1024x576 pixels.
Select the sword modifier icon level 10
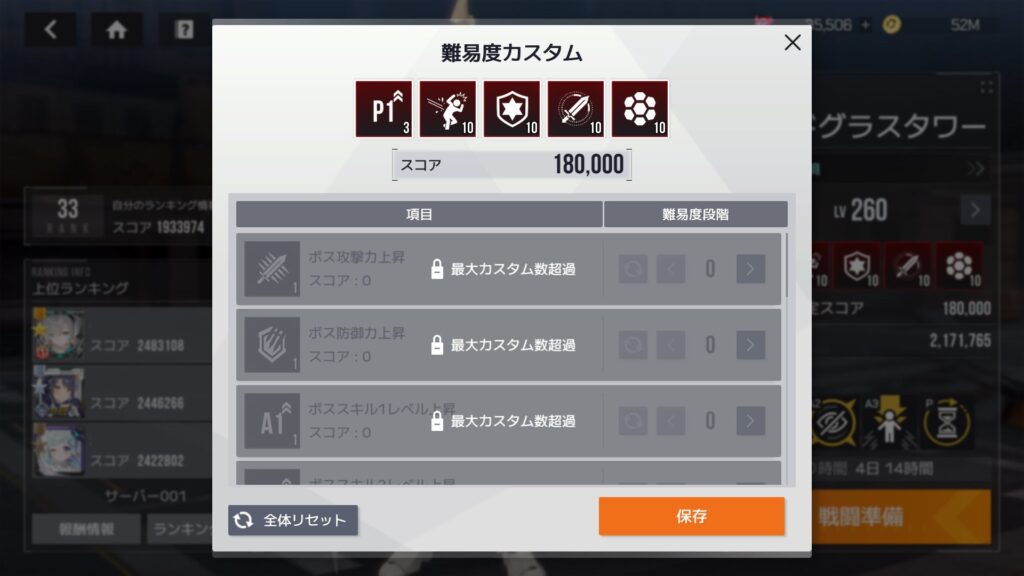[x=575, y=109]
